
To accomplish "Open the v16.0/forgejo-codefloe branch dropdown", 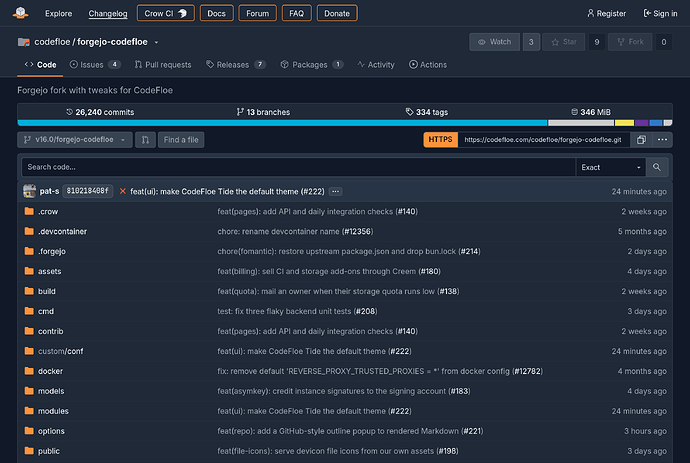I will 75,140.
